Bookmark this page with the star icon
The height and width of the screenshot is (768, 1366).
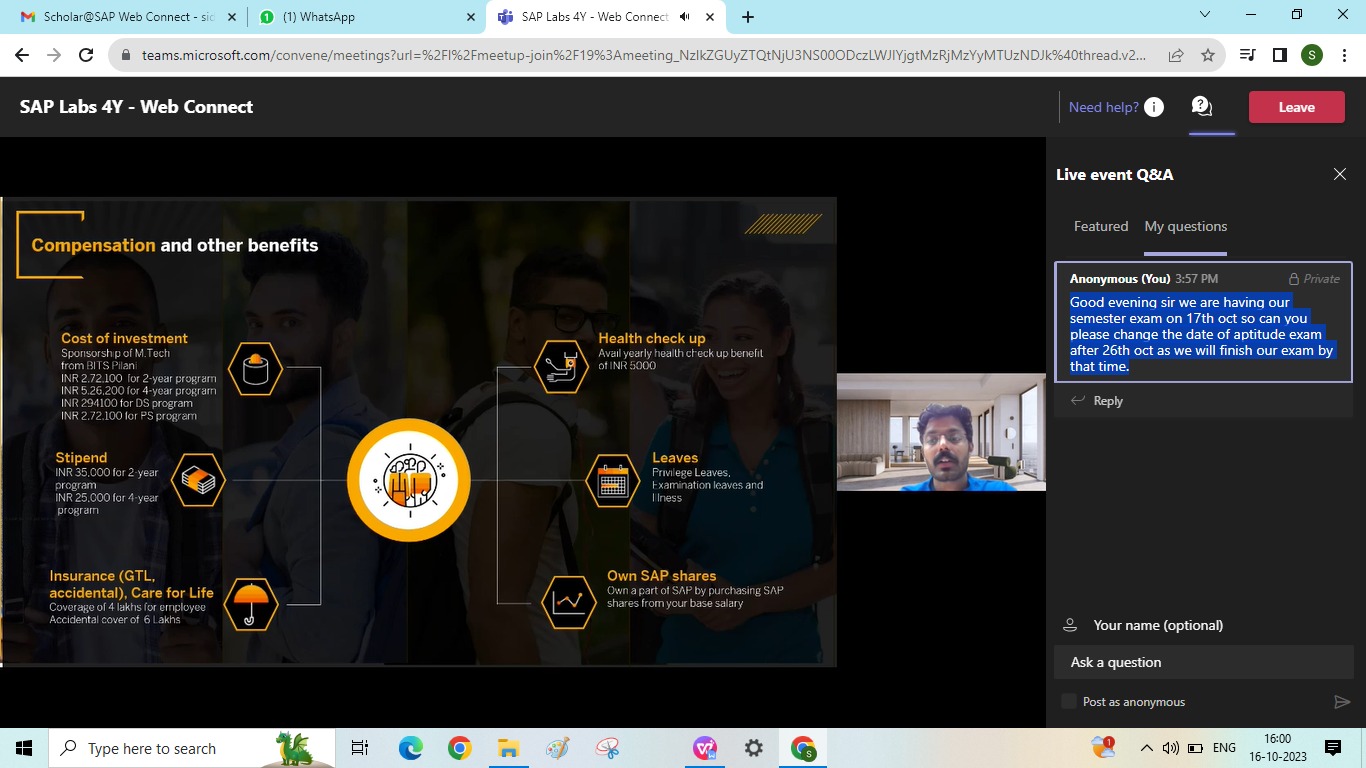[1207, 55]
